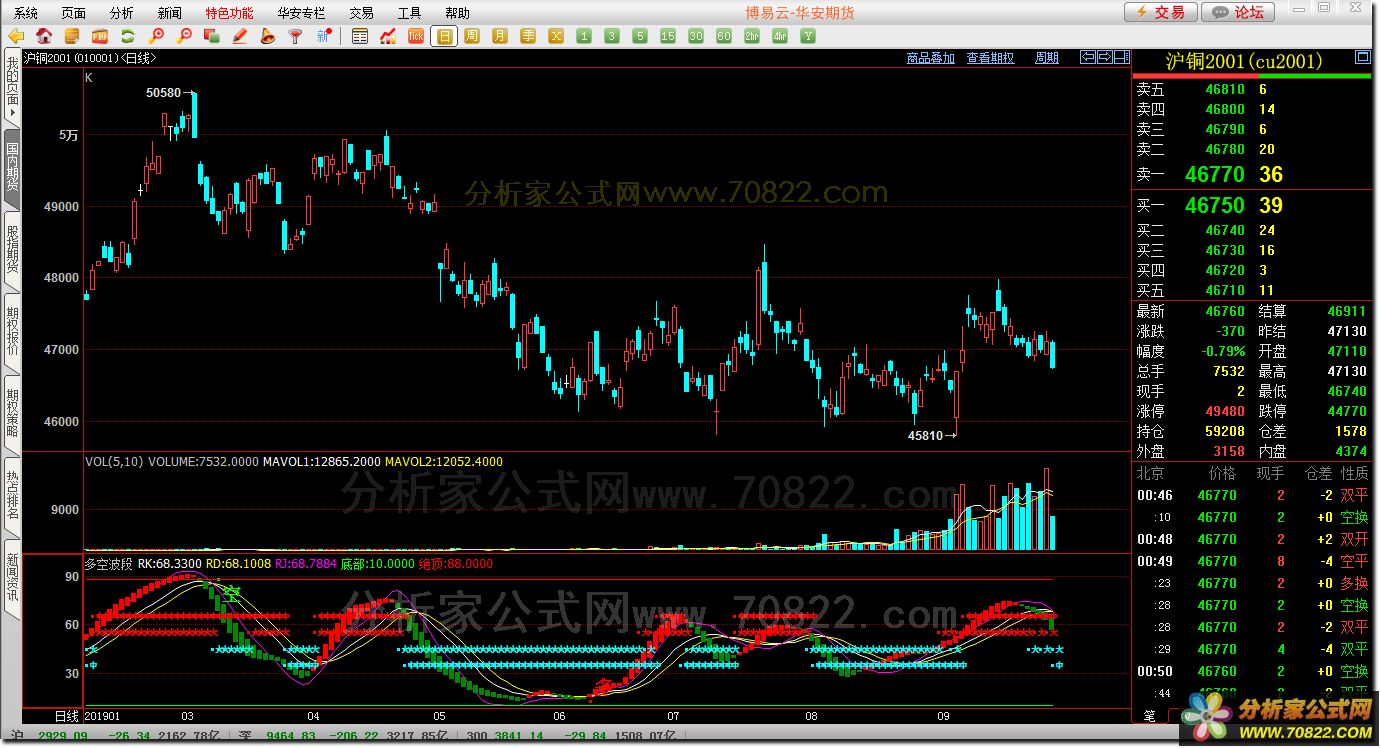Screen dimensions: 1381x748
Task: Click the yellow document icon in toolbar
Action: pyautogui.click(x=72, y=36)
